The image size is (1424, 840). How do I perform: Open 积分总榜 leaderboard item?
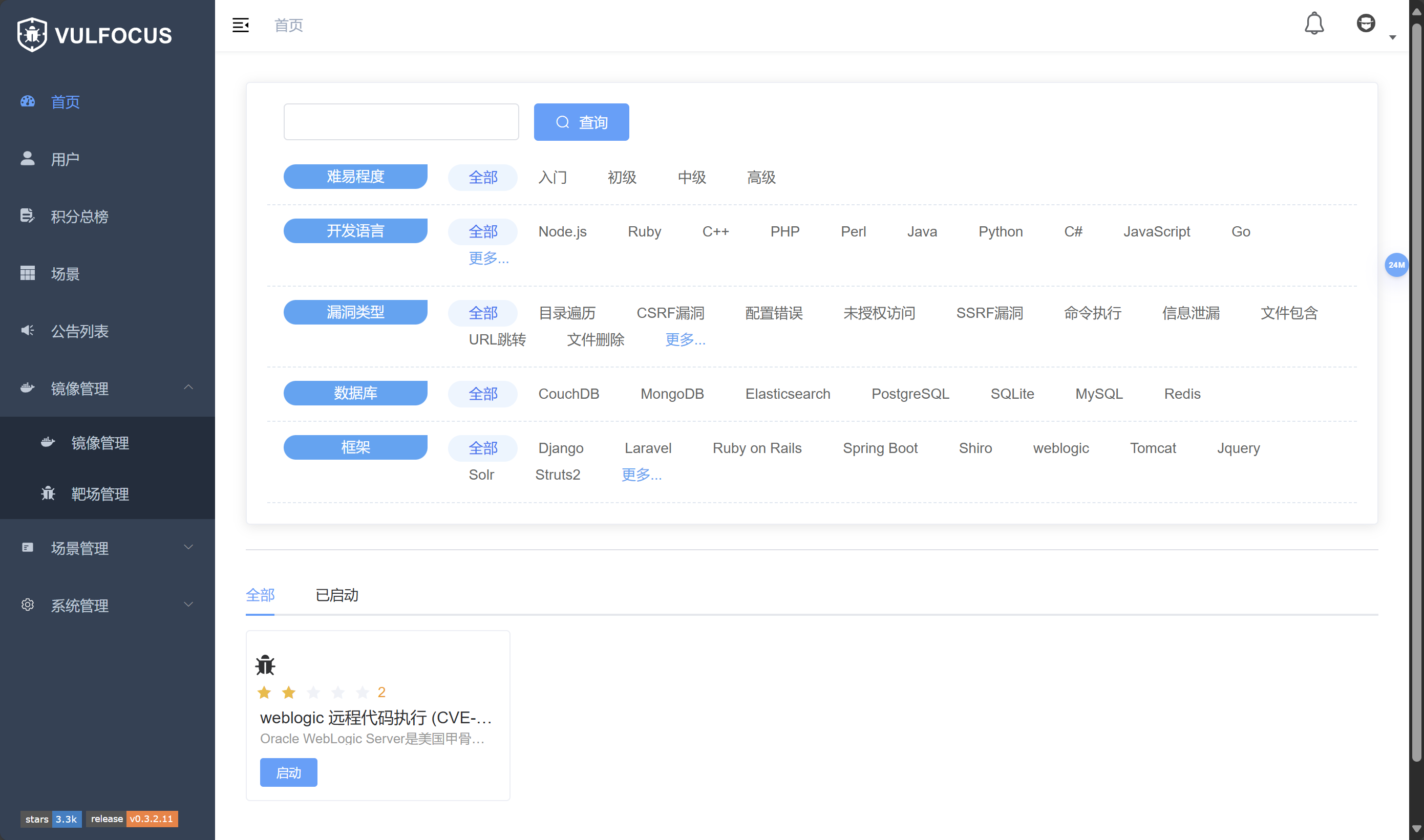pyautogui.click(x=79, y=216)
